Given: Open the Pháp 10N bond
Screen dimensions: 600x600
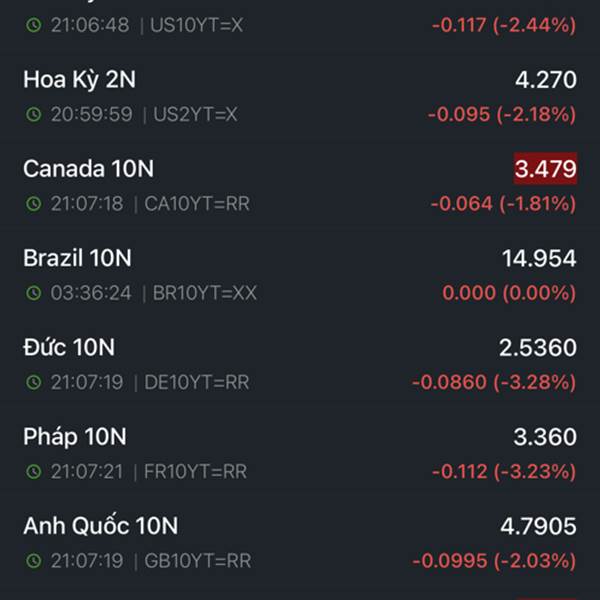Looking at the screenshot, I should click(300, 453).
